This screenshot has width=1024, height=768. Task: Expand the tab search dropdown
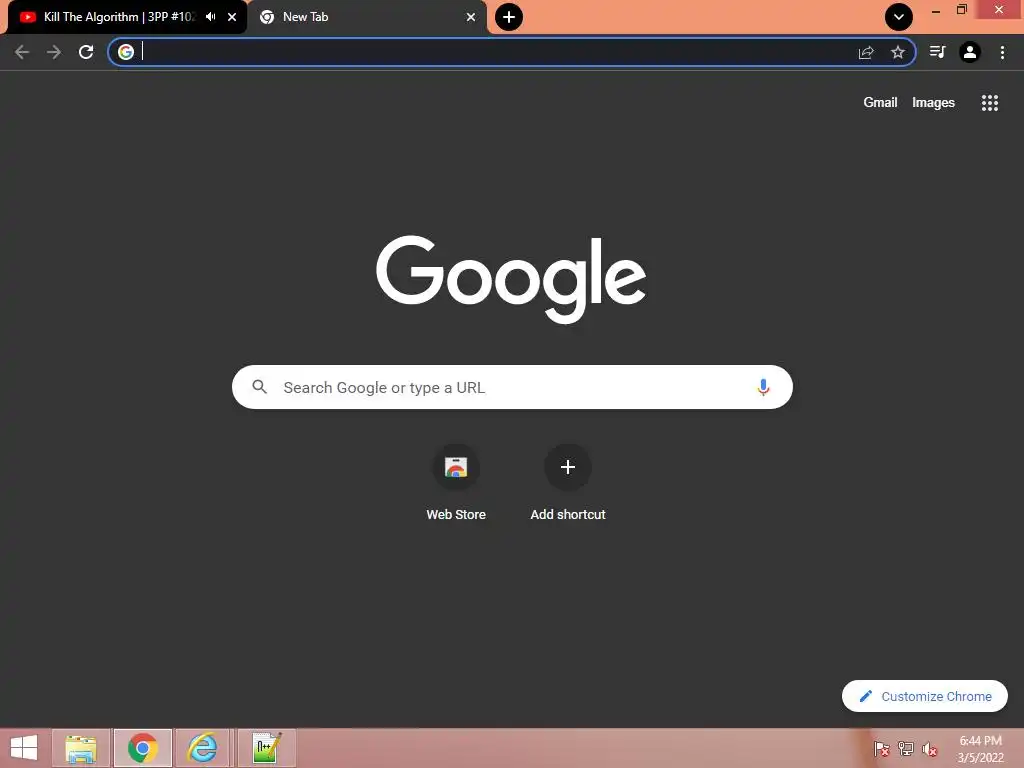[899, 17]
